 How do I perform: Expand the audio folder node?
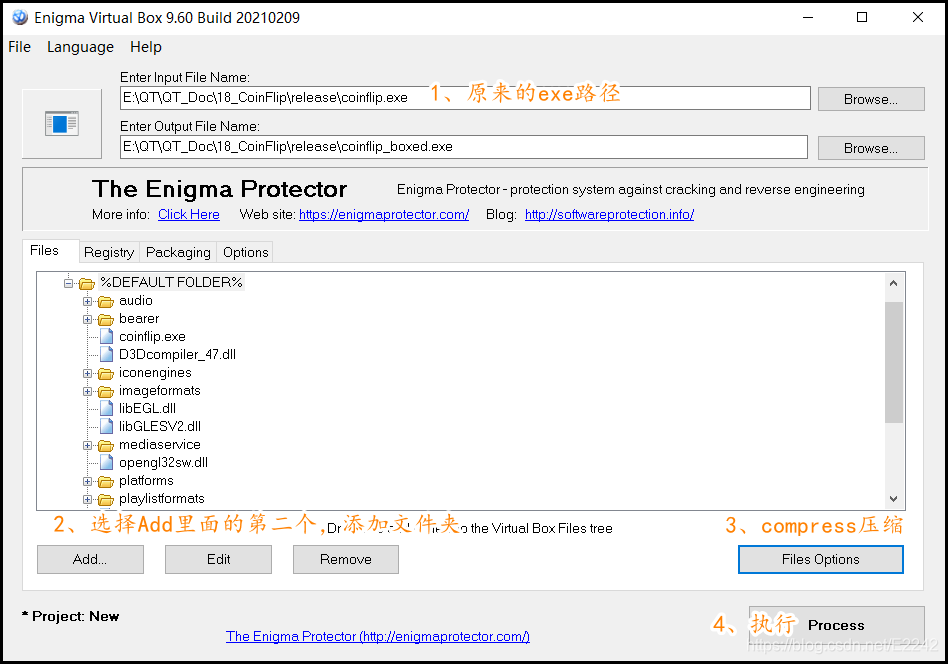click(x=88, y=301)
